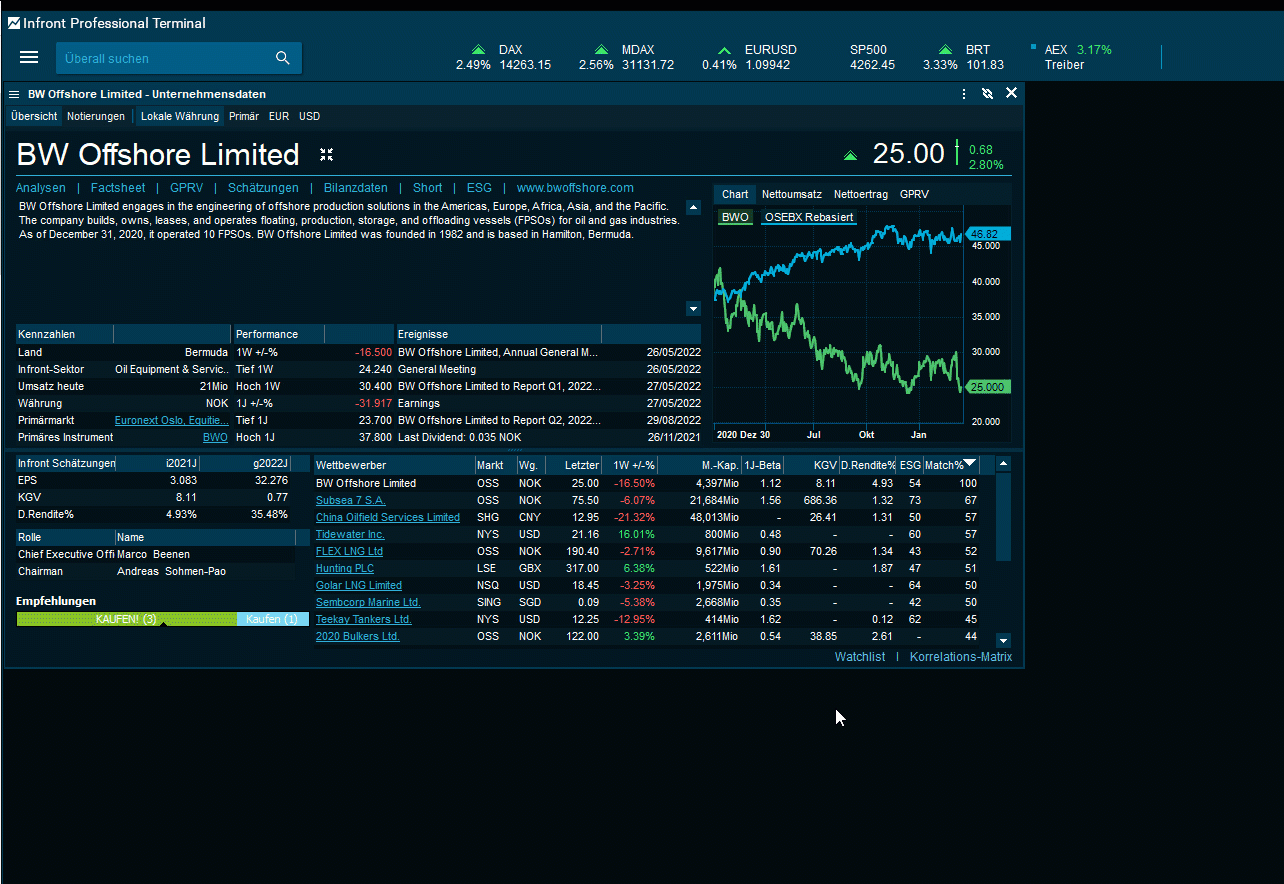This screenshot has height=884, width=1284.
Task: Switch to the Notierungen tab
Action: pos(96,116)
